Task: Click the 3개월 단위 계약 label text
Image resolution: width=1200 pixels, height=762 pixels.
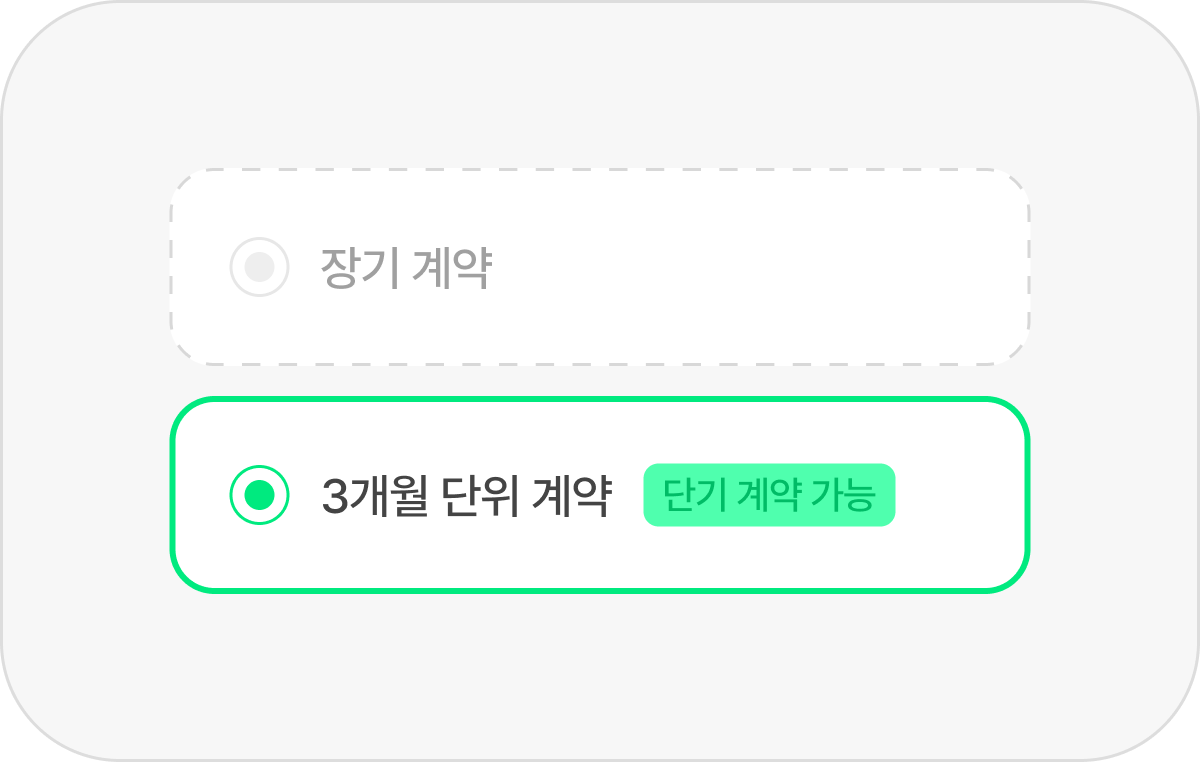Action: click(x=466, y=495)
